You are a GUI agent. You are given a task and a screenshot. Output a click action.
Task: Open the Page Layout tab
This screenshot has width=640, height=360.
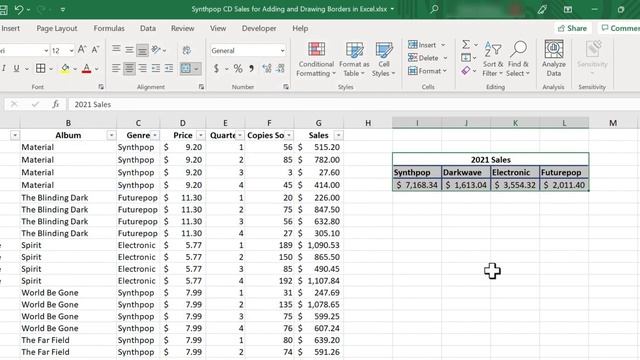coord(57,28)
